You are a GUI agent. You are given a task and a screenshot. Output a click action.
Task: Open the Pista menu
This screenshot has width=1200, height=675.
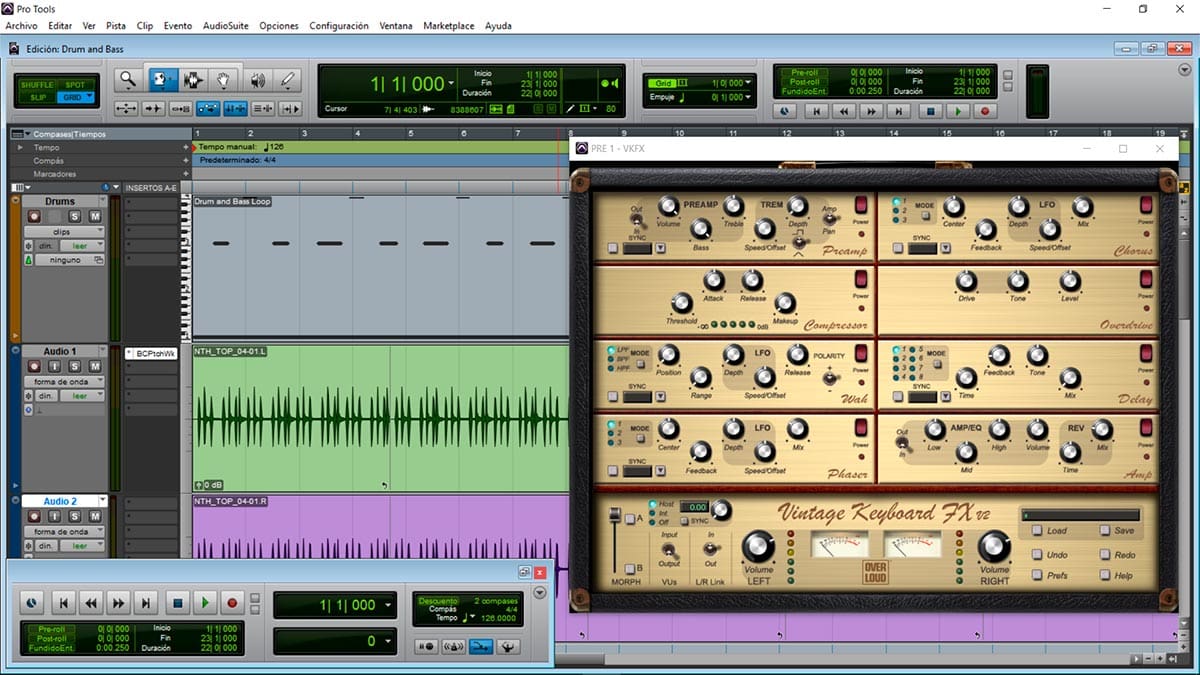116,25
